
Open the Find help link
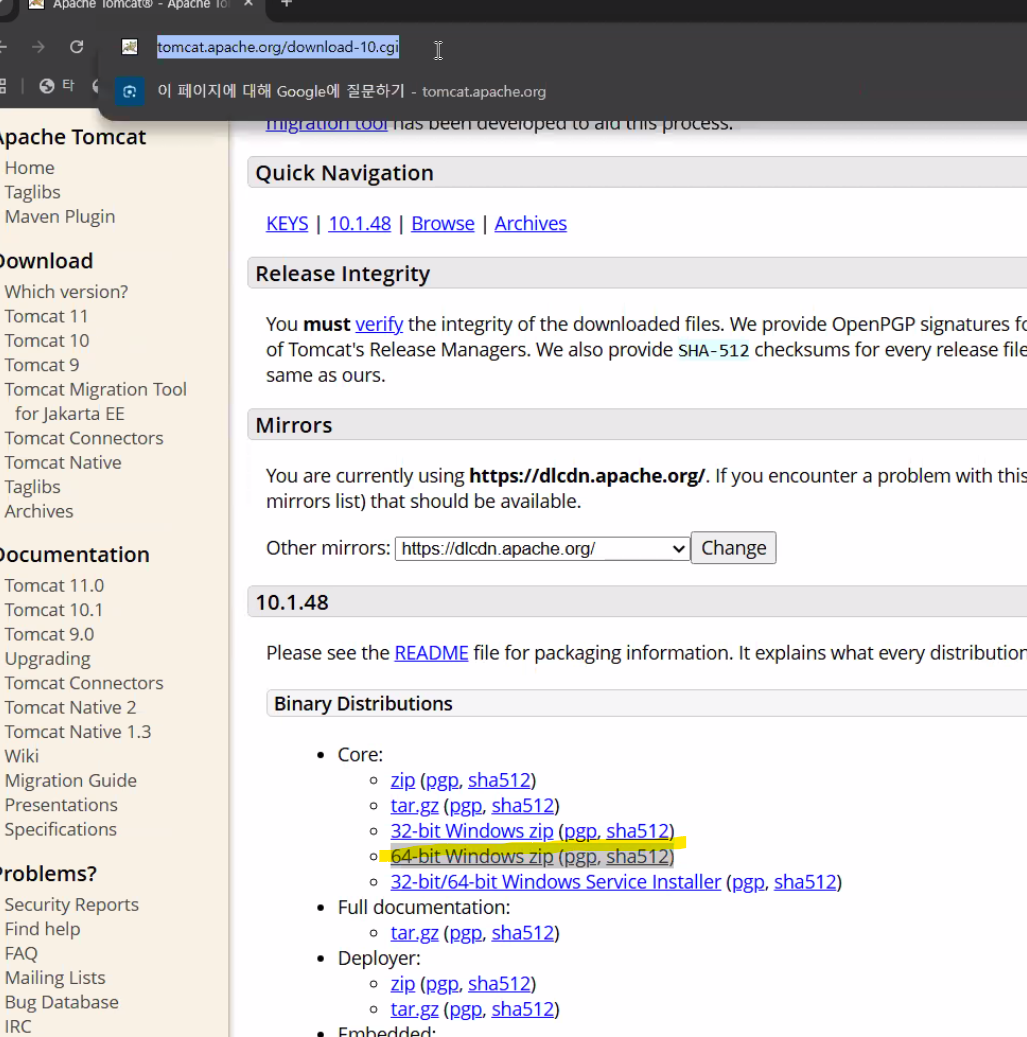coord(42,929)
